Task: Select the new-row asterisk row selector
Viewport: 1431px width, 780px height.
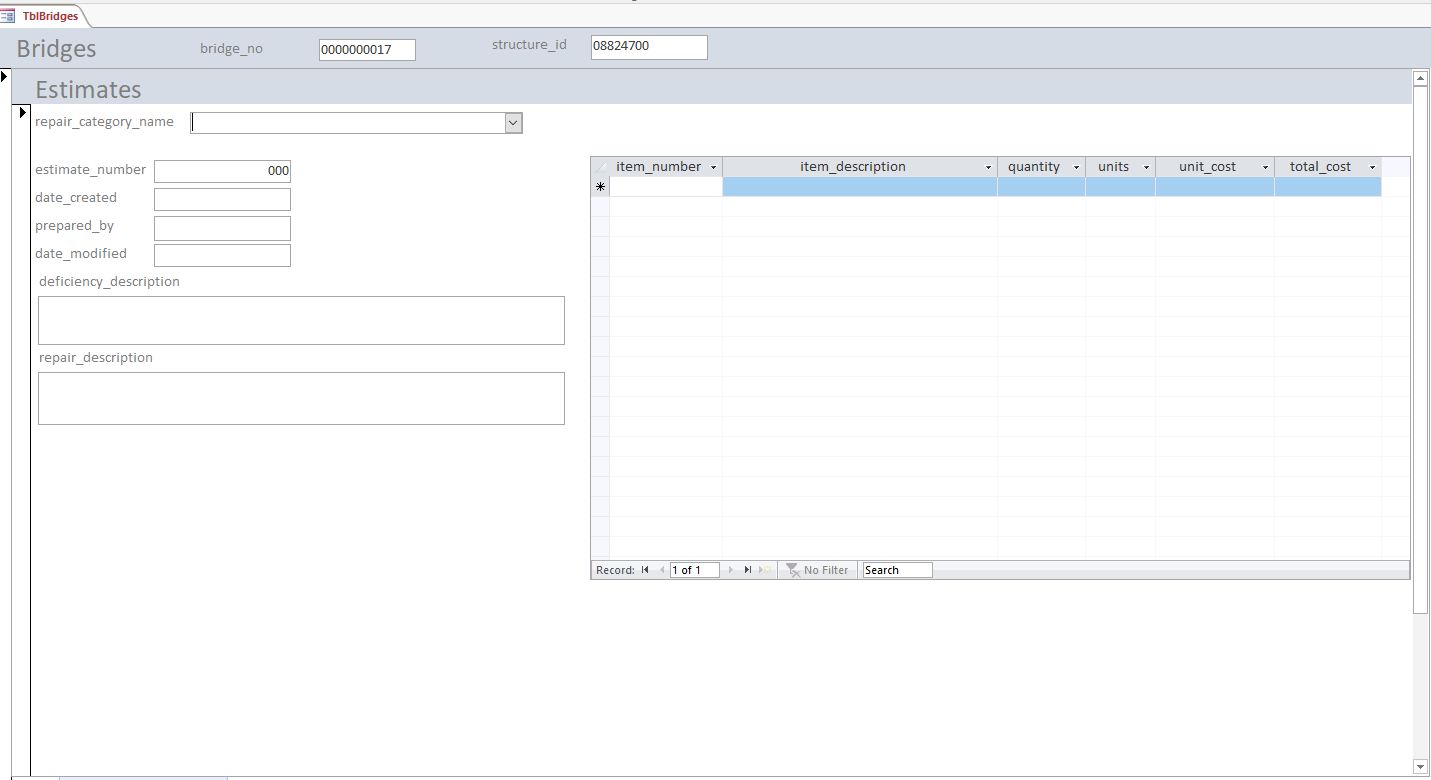Action: coord(600,187)
